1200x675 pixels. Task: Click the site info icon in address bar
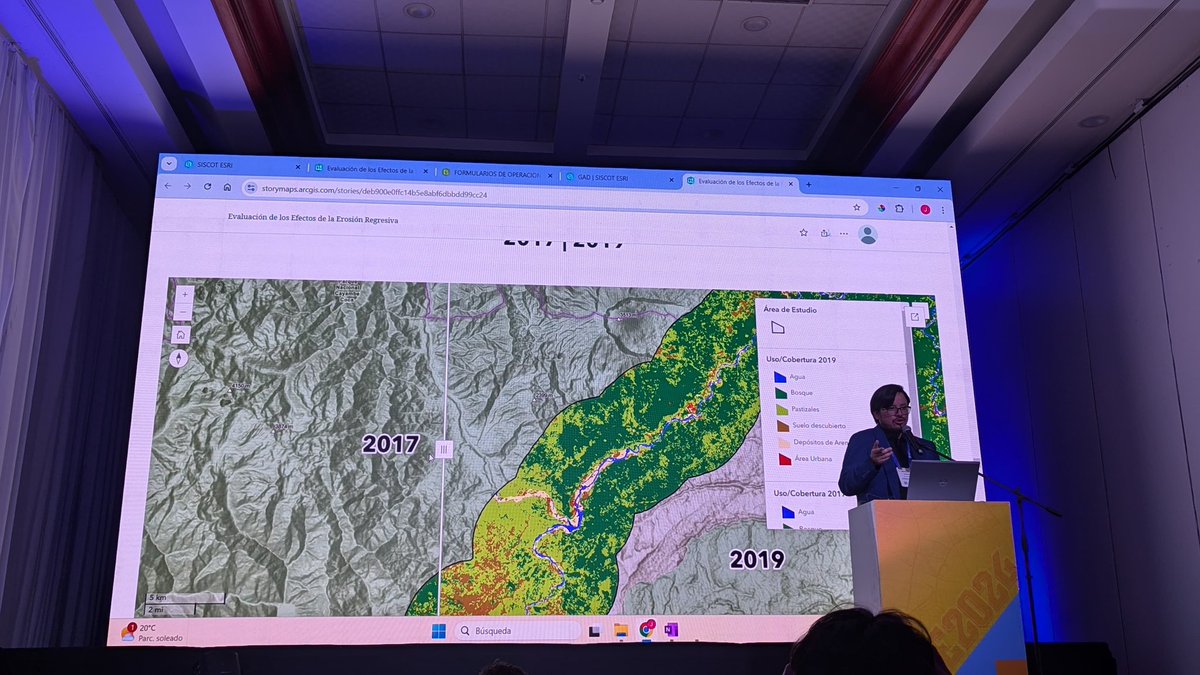pos(251,187)
